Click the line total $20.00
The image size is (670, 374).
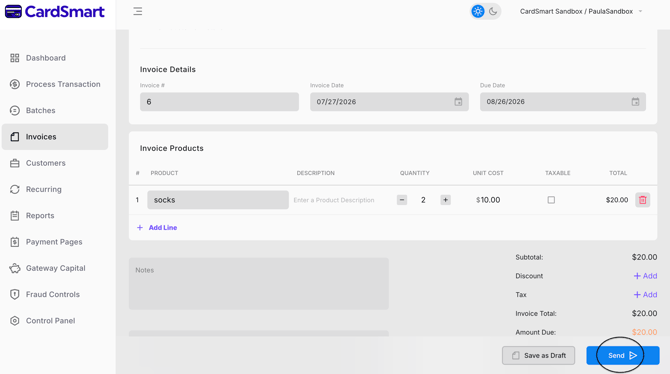tap(617, 200)
